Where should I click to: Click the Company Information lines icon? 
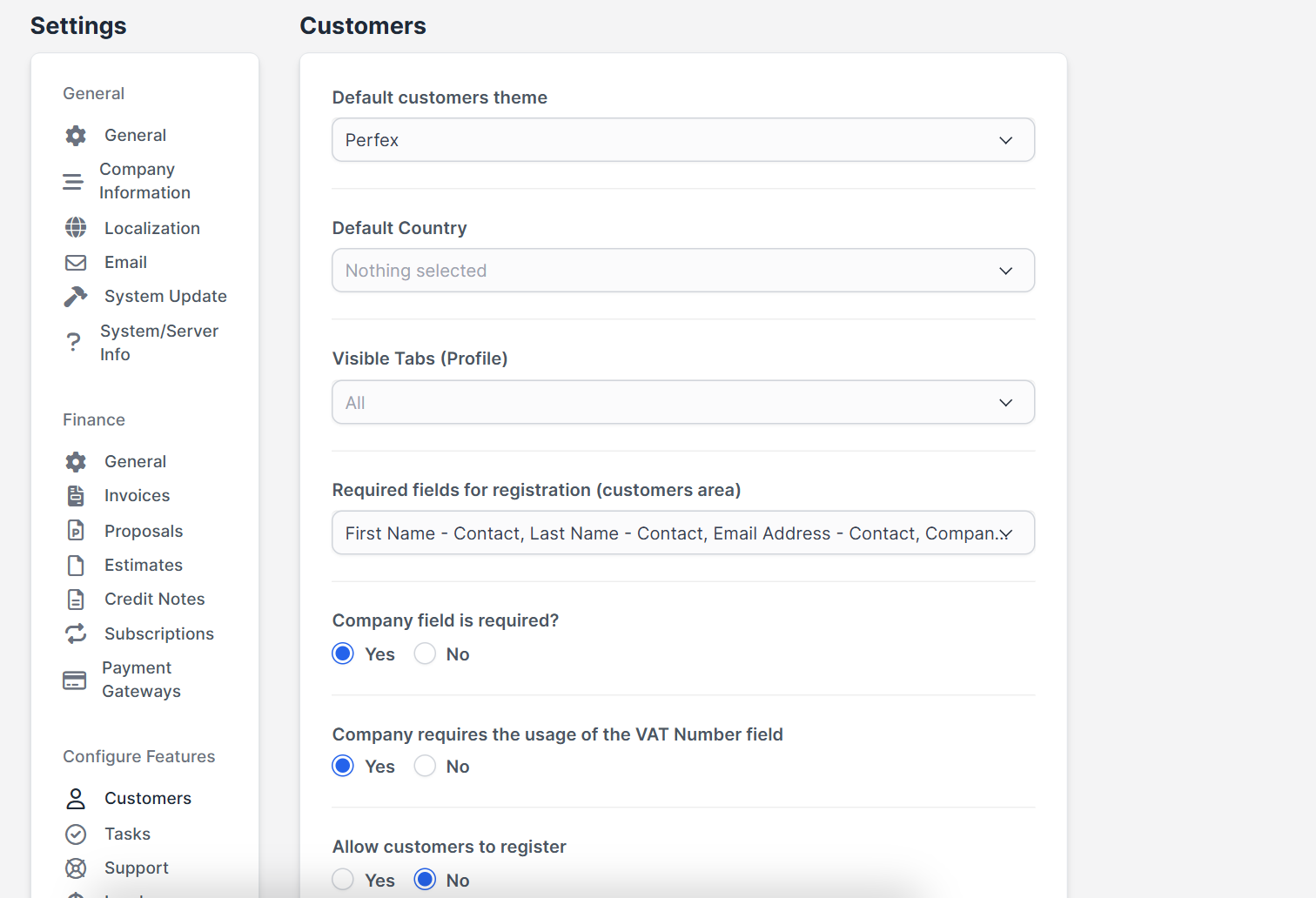73,182
